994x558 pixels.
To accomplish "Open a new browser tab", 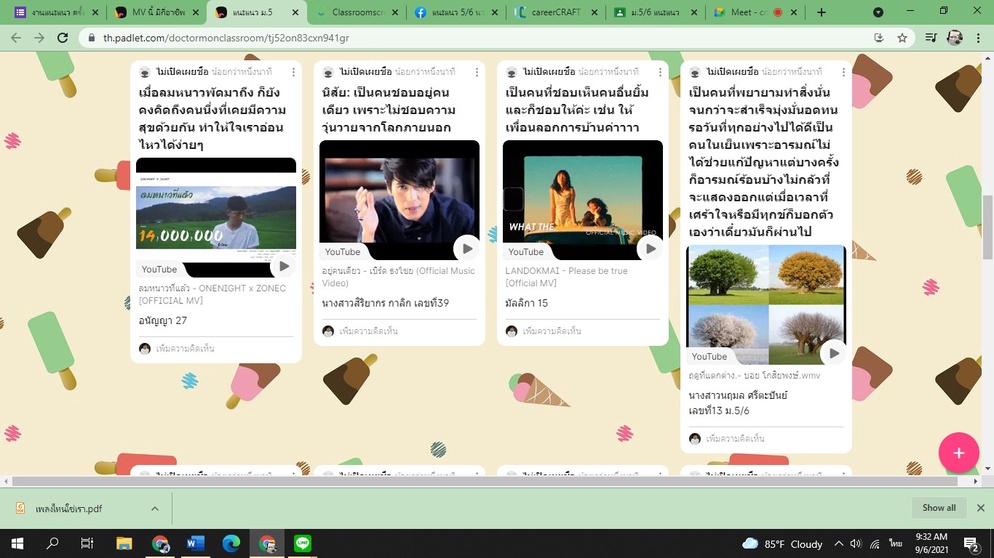I will (x=821, y=12).
